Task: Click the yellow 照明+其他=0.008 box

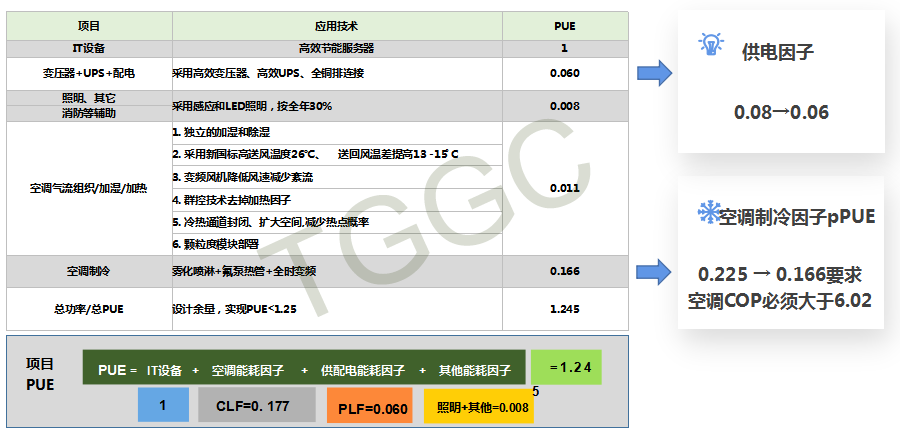Action: (x=479, y=406)
